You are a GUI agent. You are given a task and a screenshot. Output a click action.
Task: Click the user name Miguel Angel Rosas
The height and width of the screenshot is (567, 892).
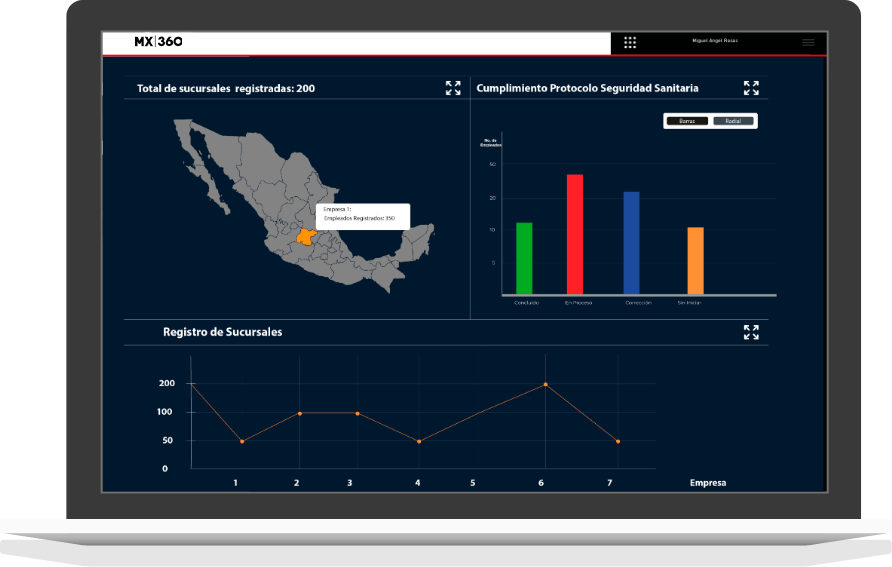click(x=715, y=41)
